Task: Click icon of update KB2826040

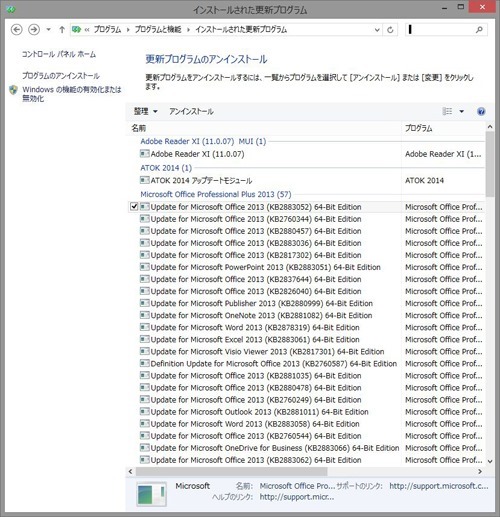Action: coord(144,291)
